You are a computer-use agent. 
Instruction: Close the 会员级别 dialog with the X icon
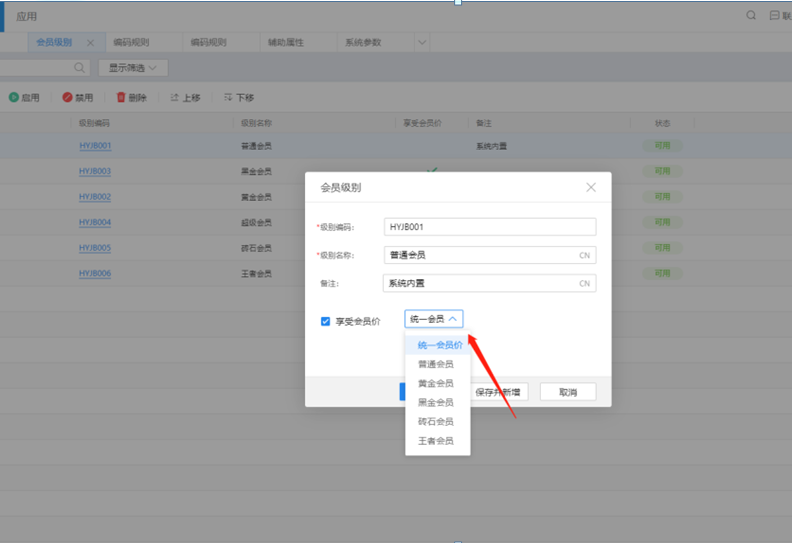(x=591, y=187)
